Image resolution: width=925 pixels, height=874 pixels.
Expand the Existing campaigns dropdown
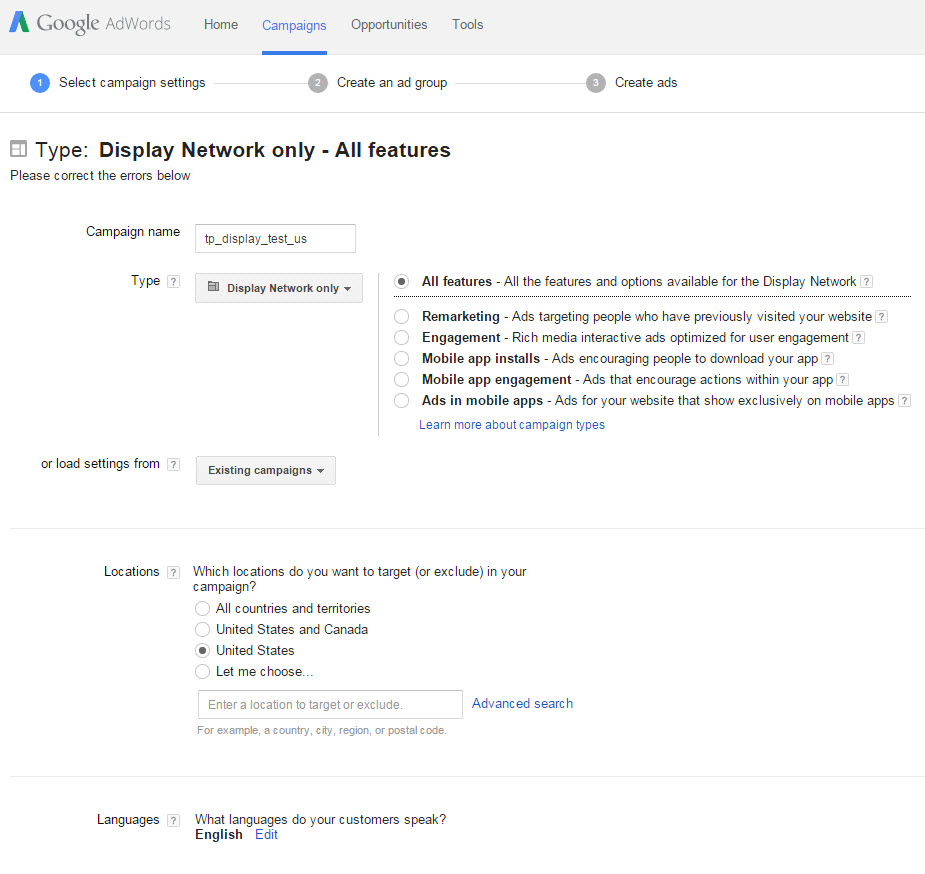(266, 470)
